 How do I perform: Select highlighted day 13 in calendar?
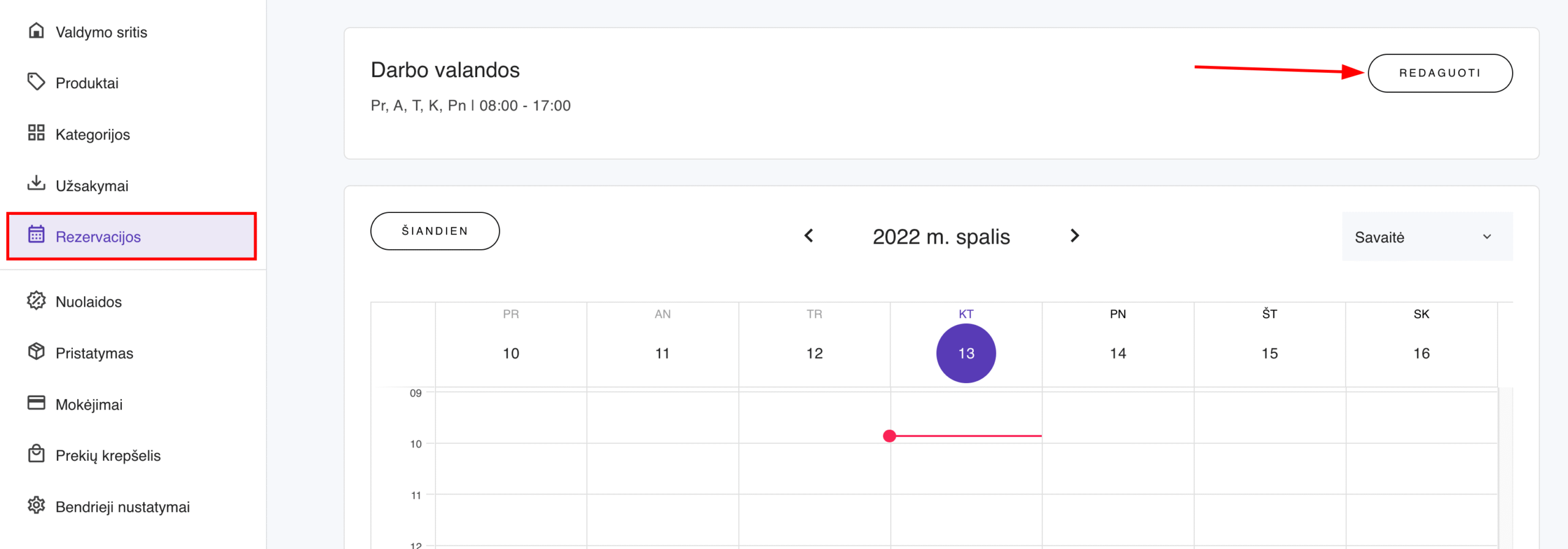966,353
